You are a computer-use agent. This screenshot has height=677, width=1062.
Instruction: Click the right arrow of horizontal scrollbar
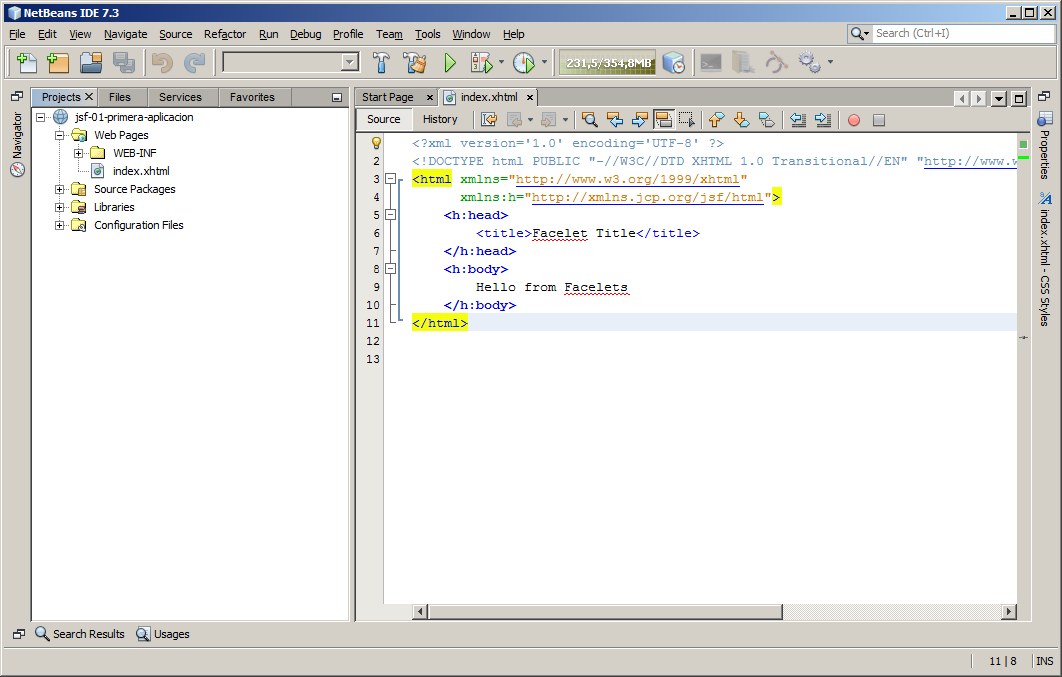tap(1009, 612)
